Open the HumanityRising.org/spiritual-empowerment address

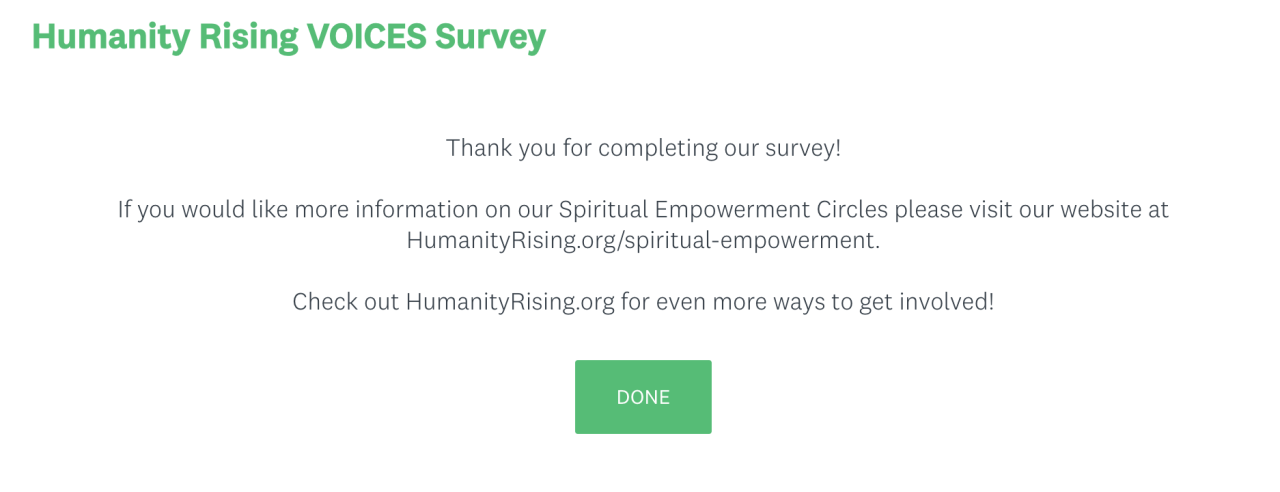pyautogui.click(x=642, y=241)
